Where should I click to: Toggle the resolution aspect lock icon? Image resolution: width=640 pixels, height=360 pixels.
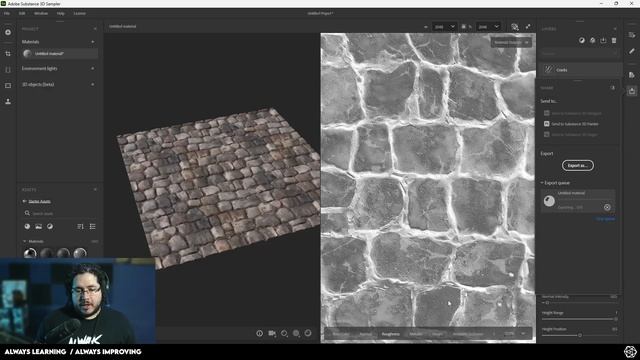click(x=464, y=27)
